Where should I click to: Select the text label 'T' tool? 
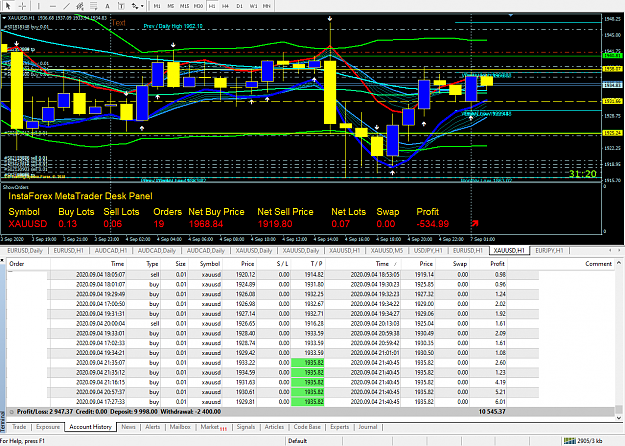point(121,6)
